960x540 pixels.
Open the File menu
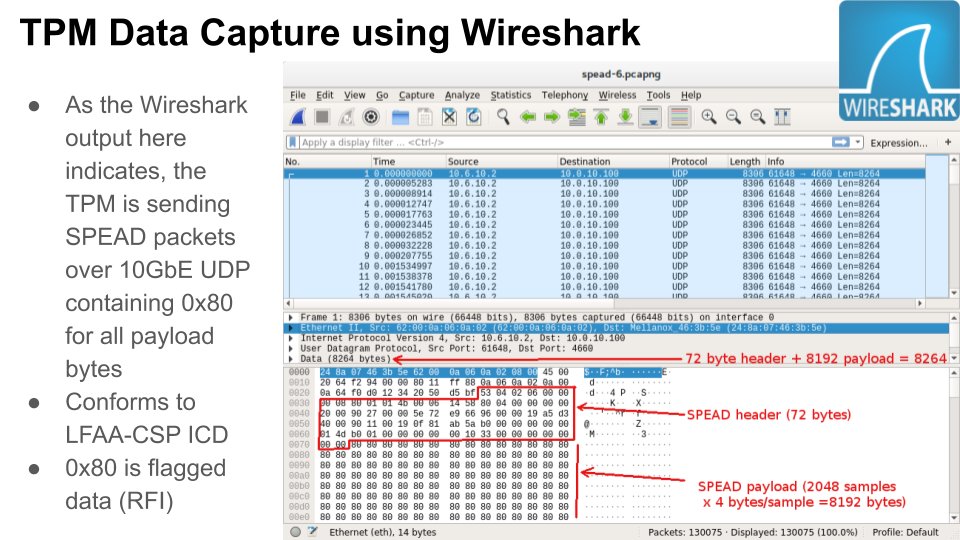tap(298, 95)
